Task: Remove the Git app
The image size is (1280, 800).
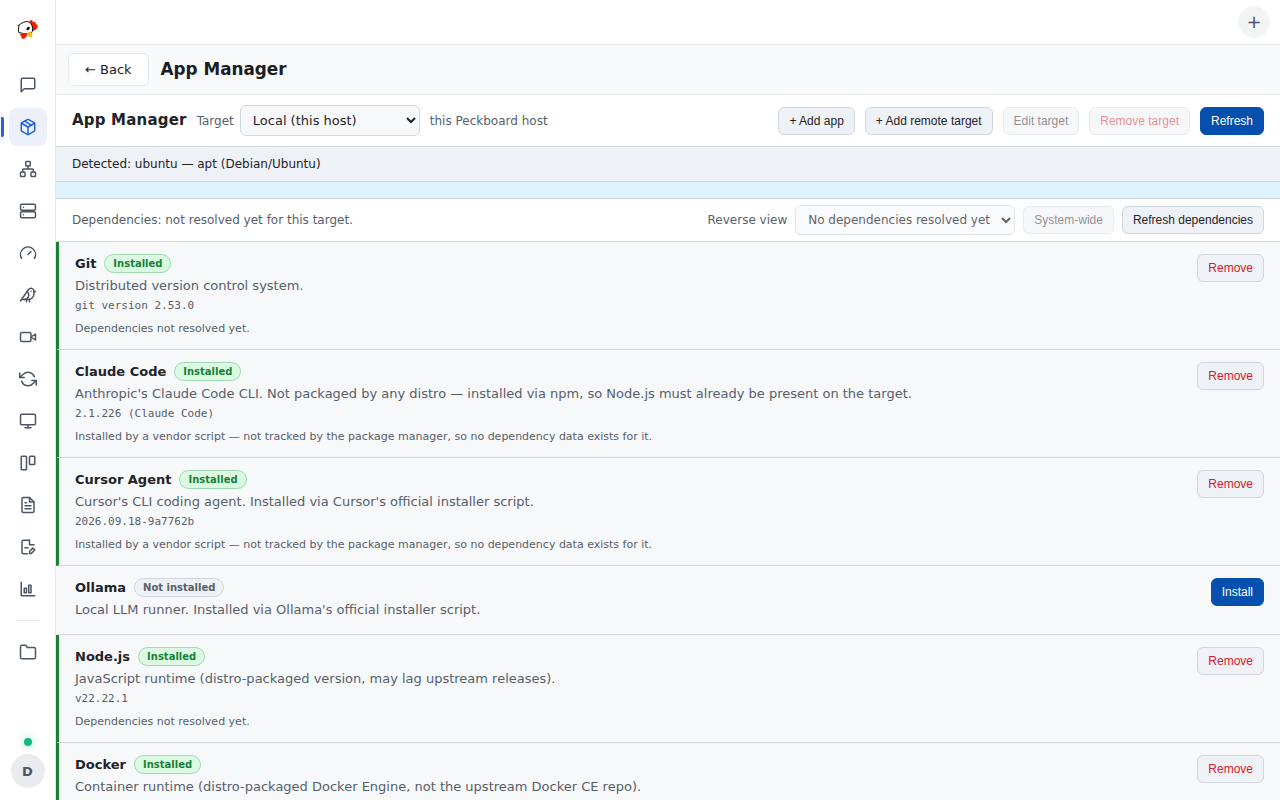Action: (1230, 268)
